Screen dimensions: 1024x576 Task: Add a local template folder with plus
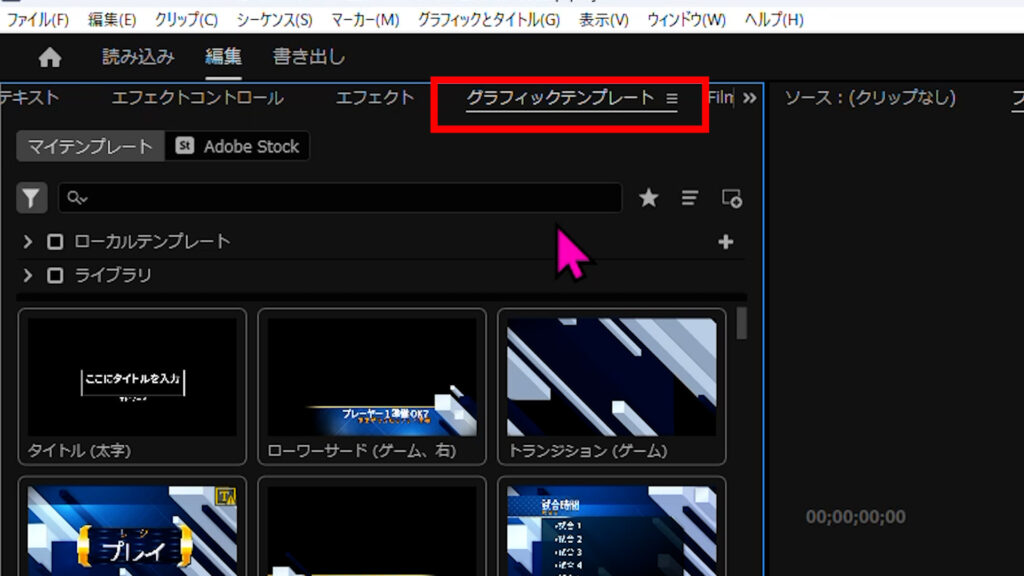726,242
